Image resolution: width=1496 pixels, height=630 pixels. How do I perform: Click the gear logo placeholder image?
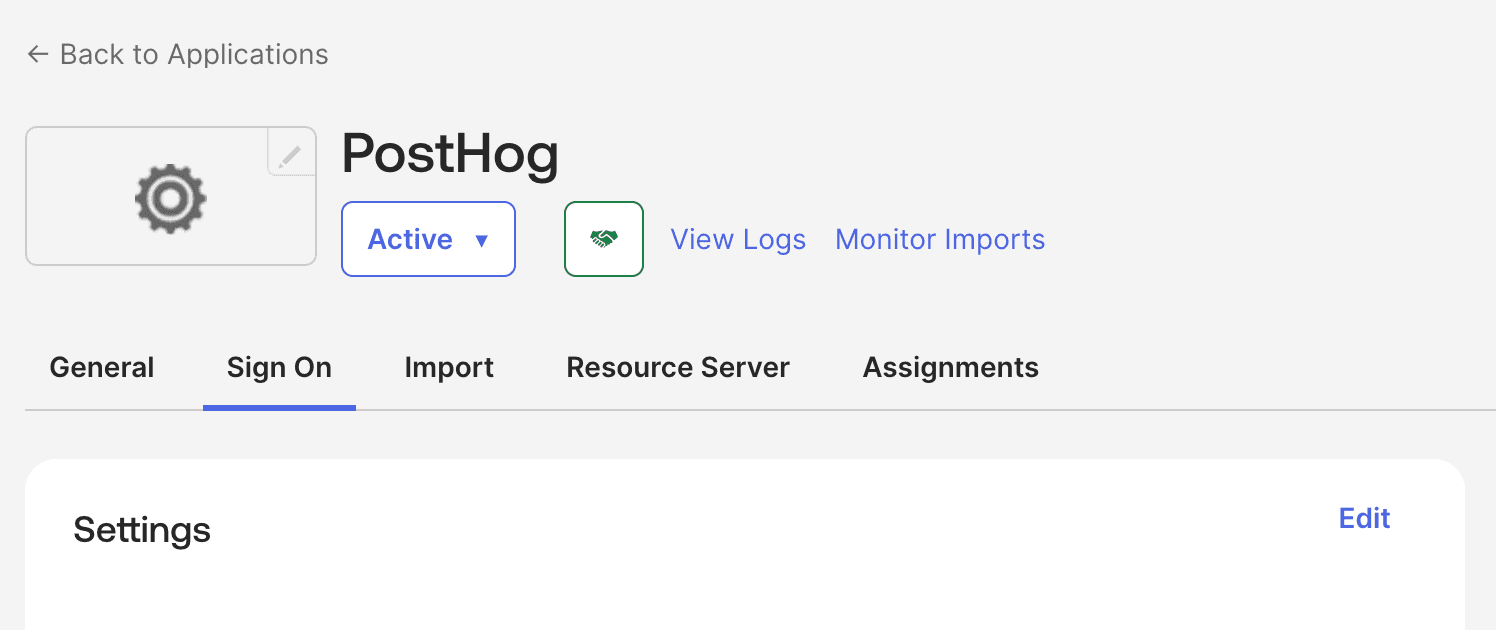(x=171, y=199)
